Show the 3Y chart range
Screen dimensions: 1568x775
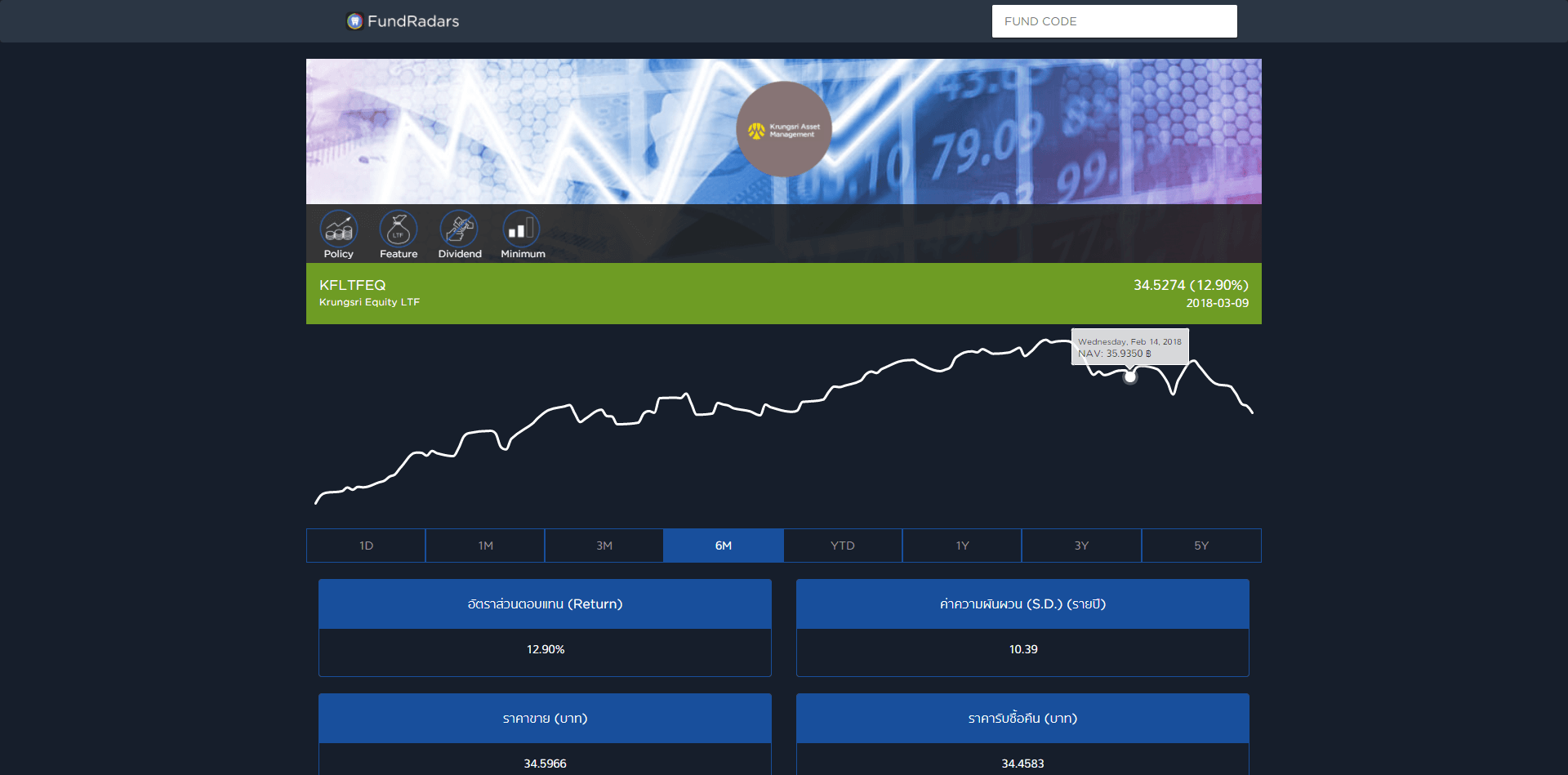point(1081,546)
